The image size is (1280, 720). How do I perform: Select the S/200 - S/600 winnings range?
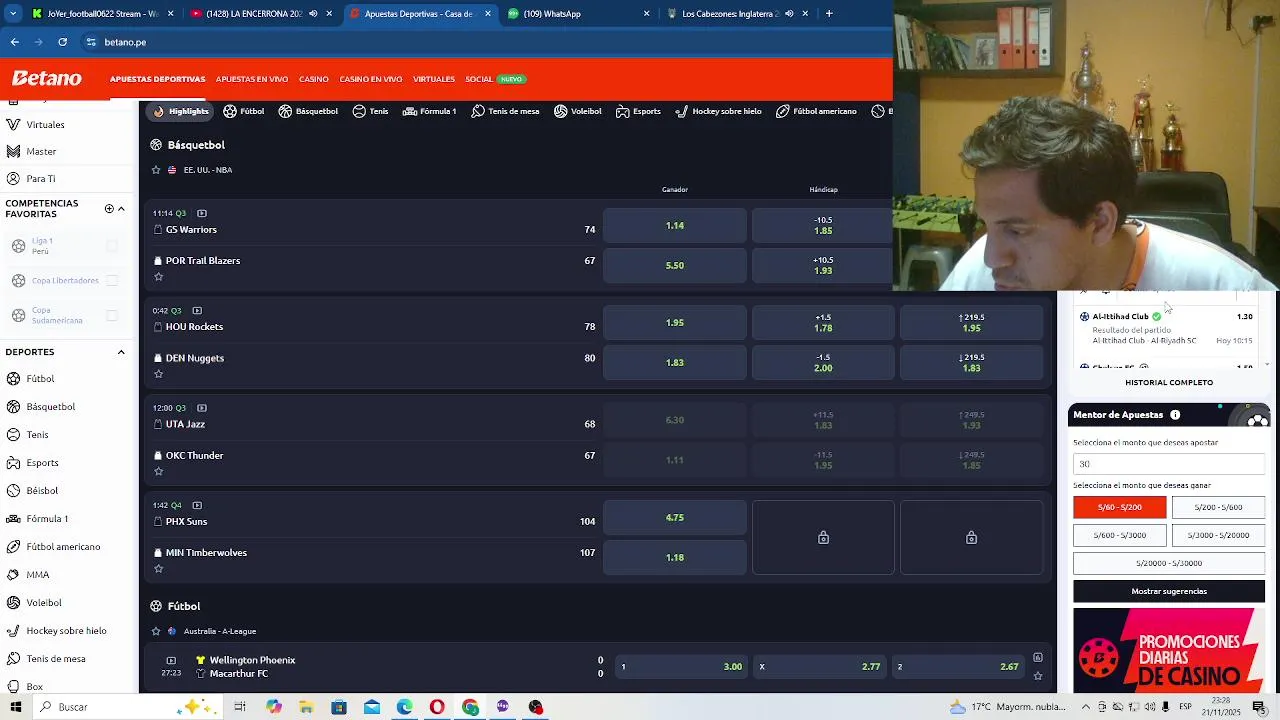[1218, 507]
